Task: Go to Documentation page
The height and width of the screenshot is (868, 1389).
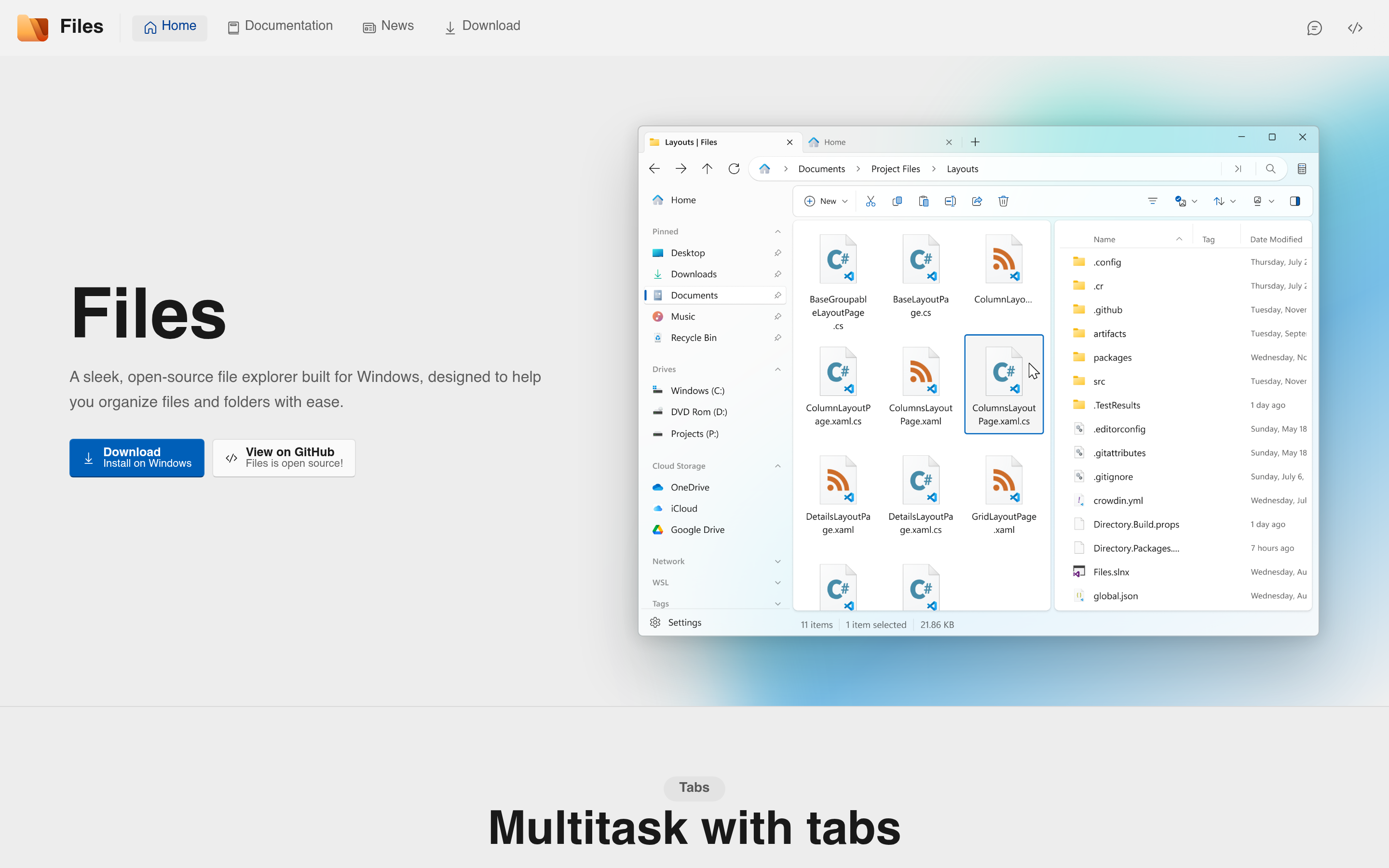Action: coord(280,27)
